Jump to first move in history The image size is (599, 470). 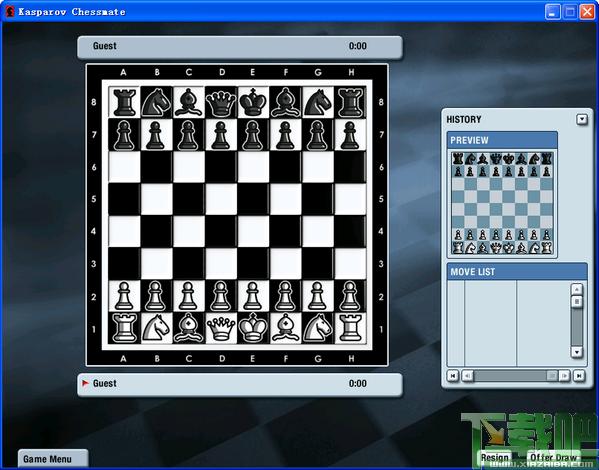(x=453, y=376)
